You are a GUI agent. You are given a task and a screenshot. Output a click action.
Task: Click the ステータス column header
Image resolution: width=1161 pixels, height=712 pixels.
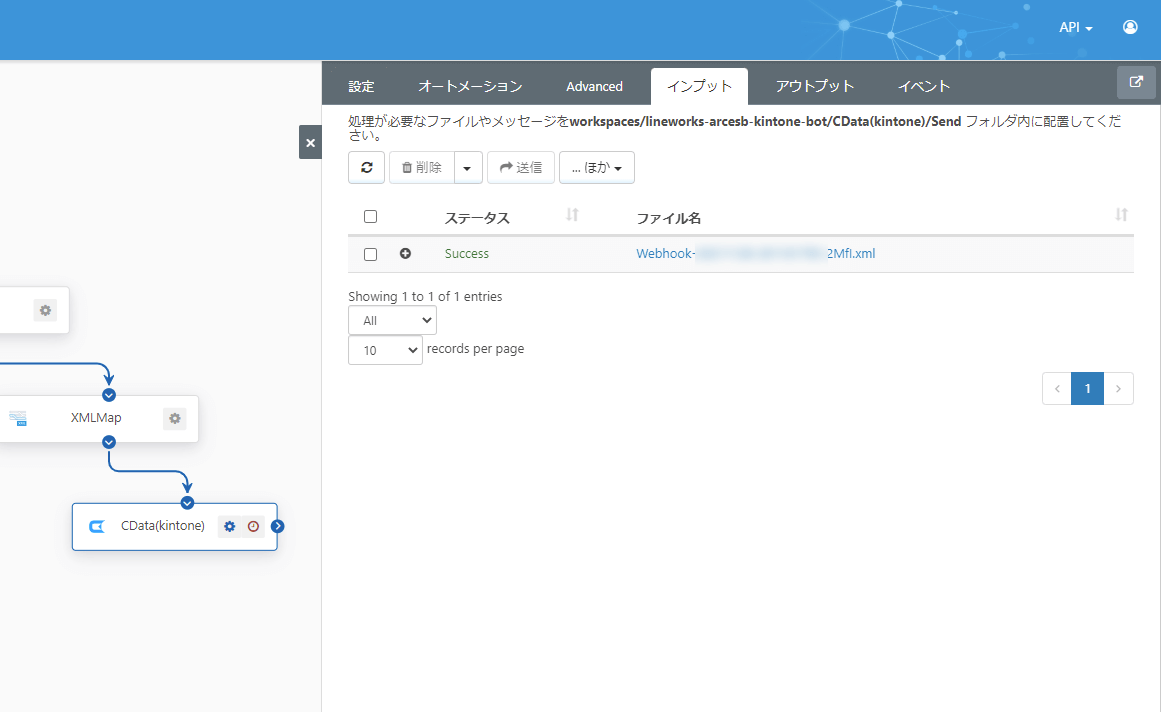tap(477, 218)
